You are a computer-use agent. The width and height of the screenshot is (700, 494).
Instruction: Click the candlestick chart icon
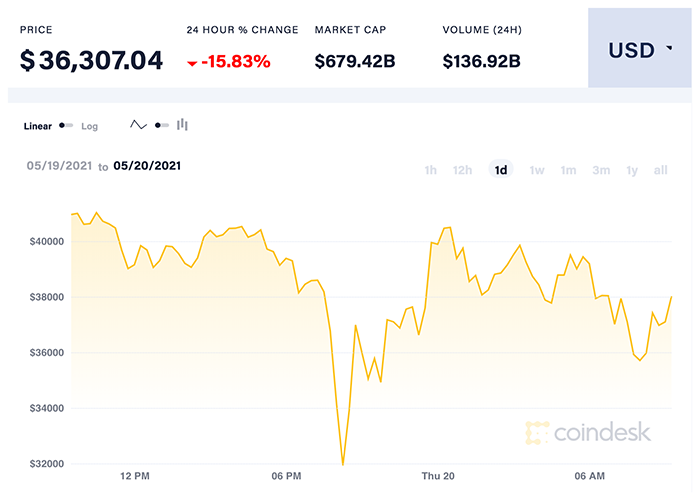[183, 126]
